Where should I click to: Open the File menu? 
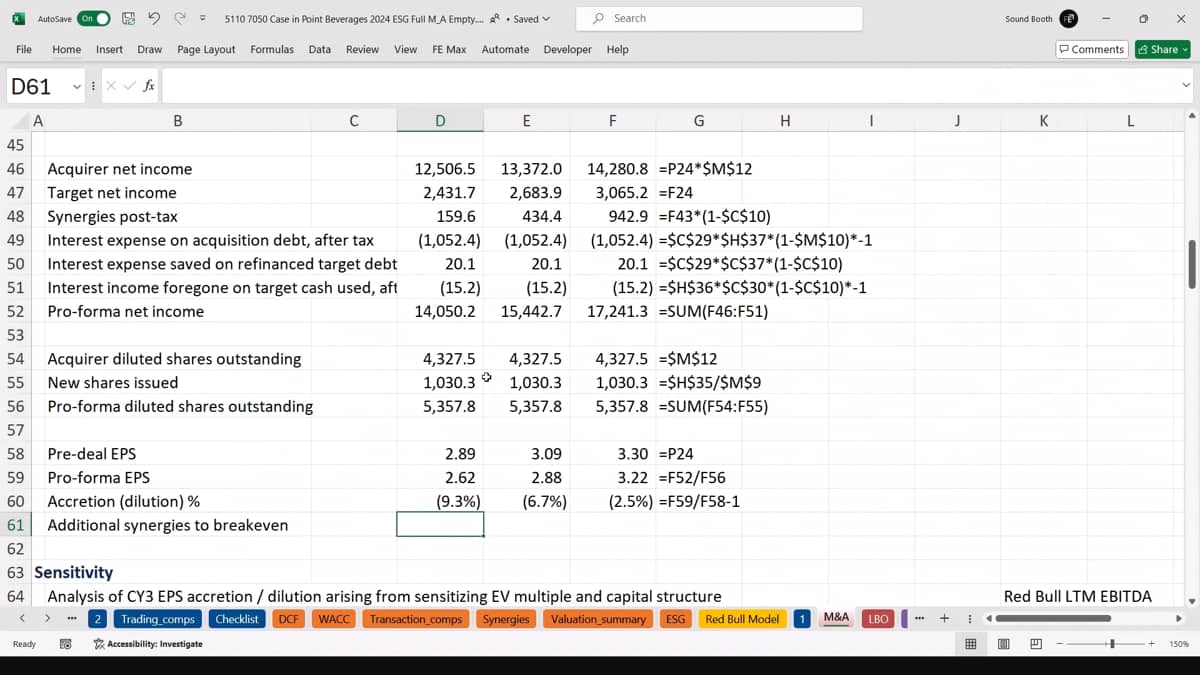coord(24,49)
